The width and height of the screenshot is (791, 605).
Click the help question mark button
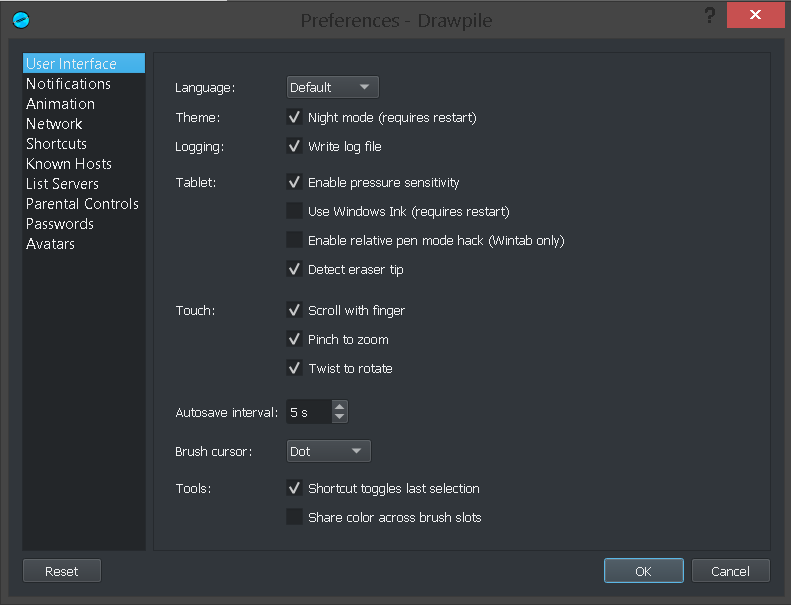coord(709,16)
